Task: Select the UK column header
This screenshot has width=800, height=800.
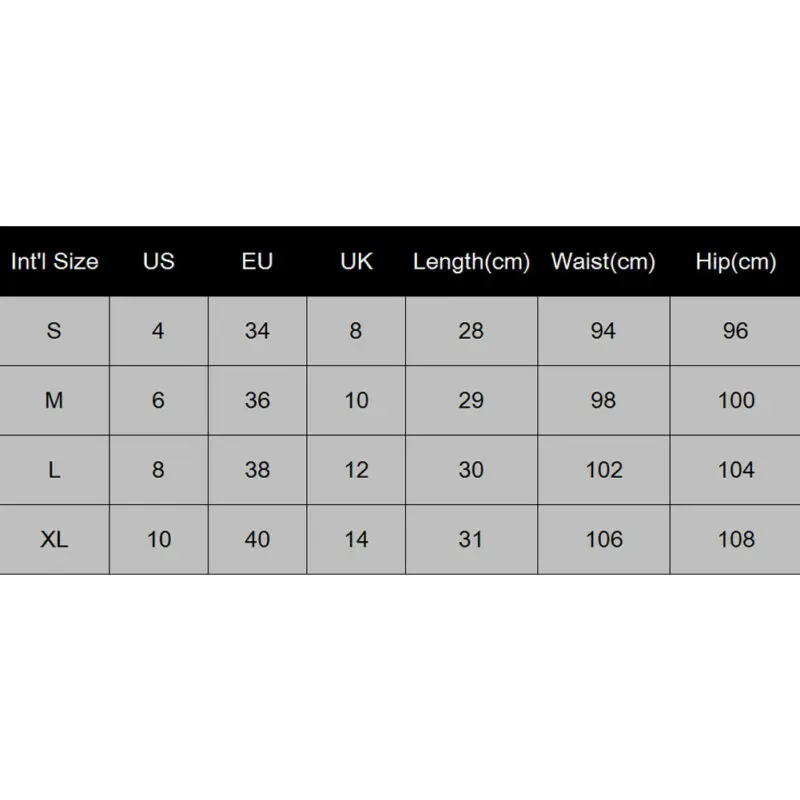Action: coord(356,262)
